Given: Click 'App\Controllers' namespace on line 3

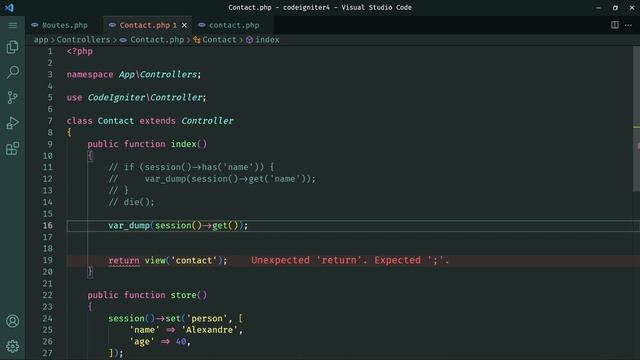Looking at the screenshot, I should point(158,74).
